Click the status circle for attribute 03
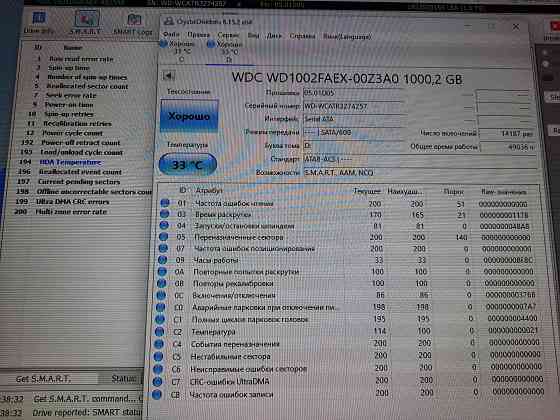560x420 pixels. [x=165, y=214]
